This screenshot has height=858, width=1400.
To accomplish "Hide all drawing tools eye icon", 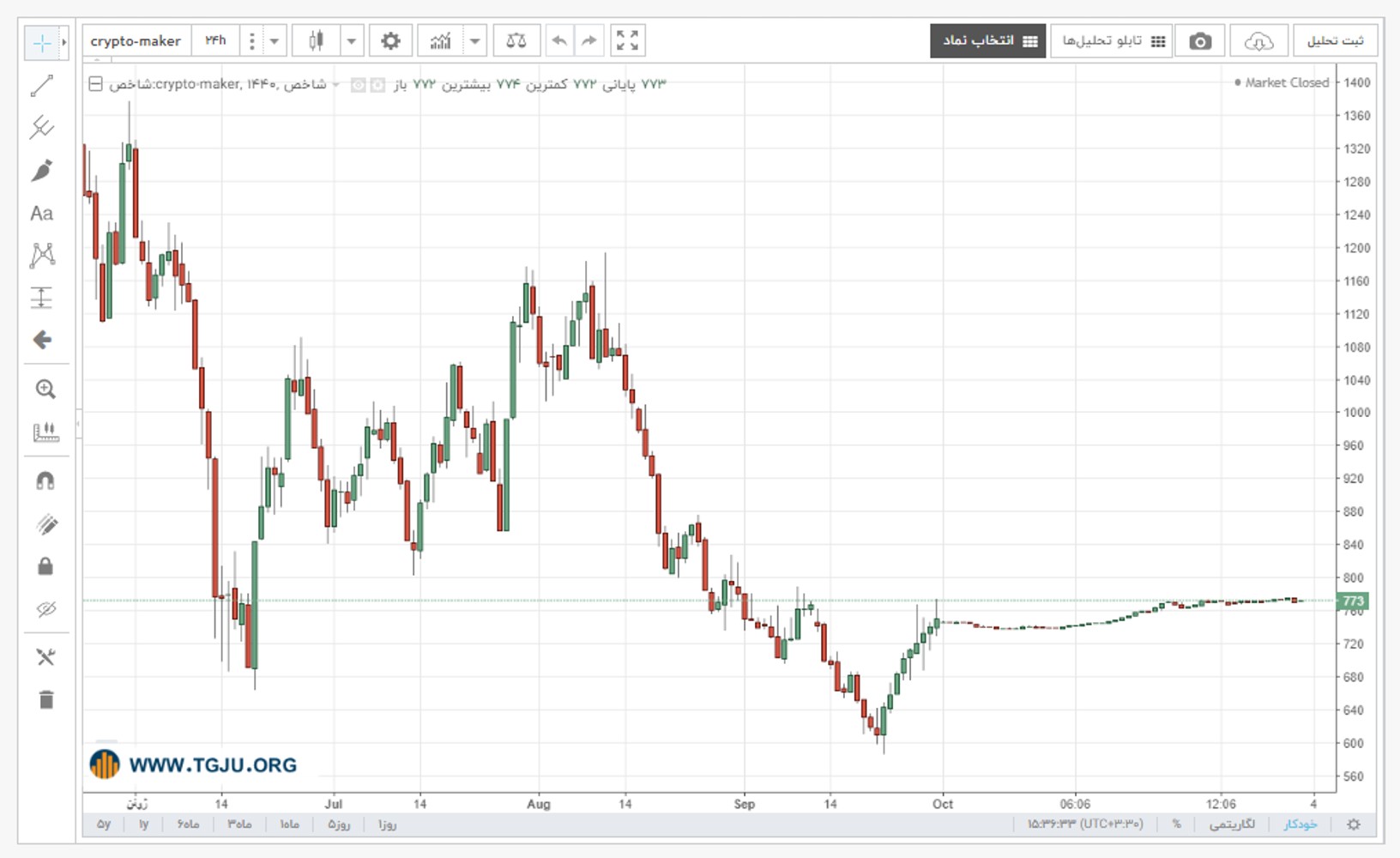I will click(45, 609).
